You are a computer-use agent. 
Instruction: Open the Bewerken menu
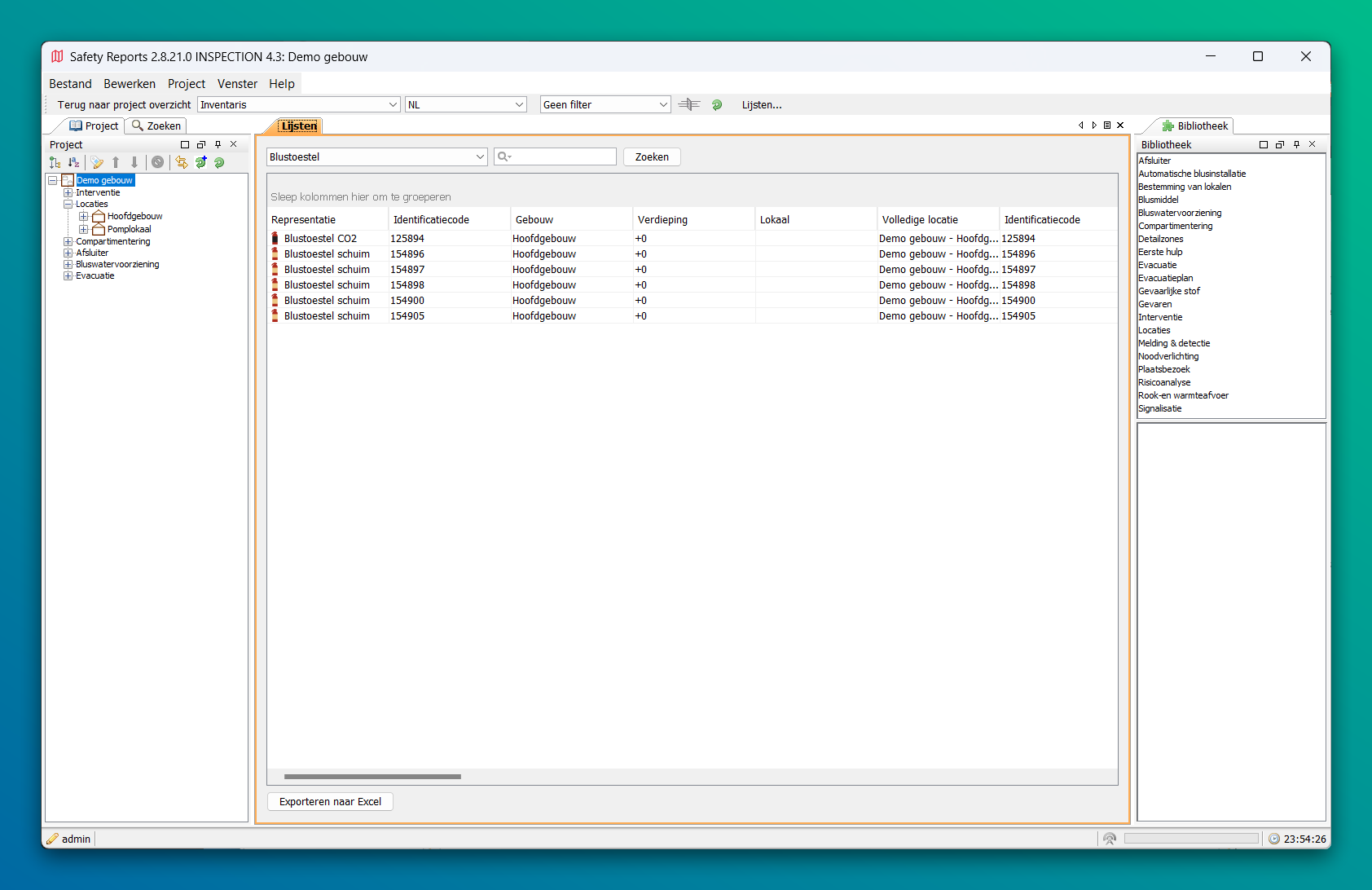(x=130, y=84)
